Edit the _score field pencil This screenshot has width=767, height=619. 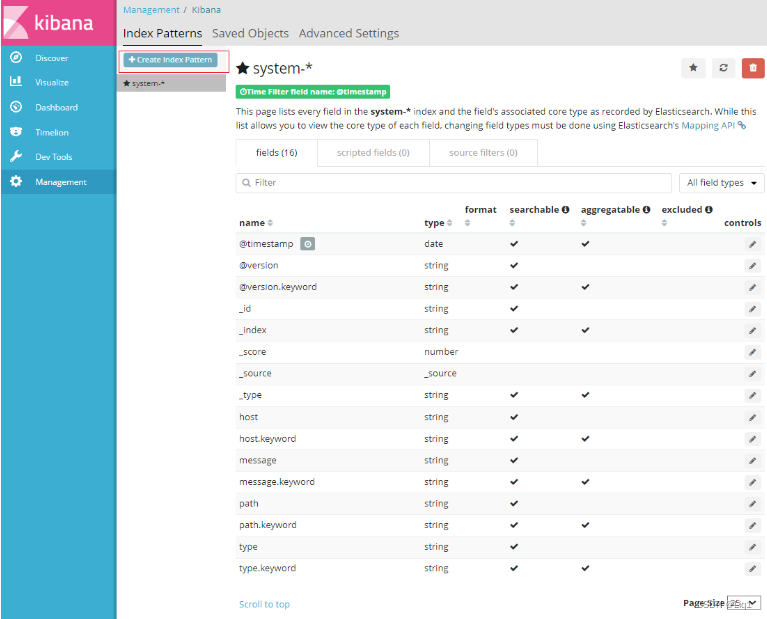pos(752,352)
